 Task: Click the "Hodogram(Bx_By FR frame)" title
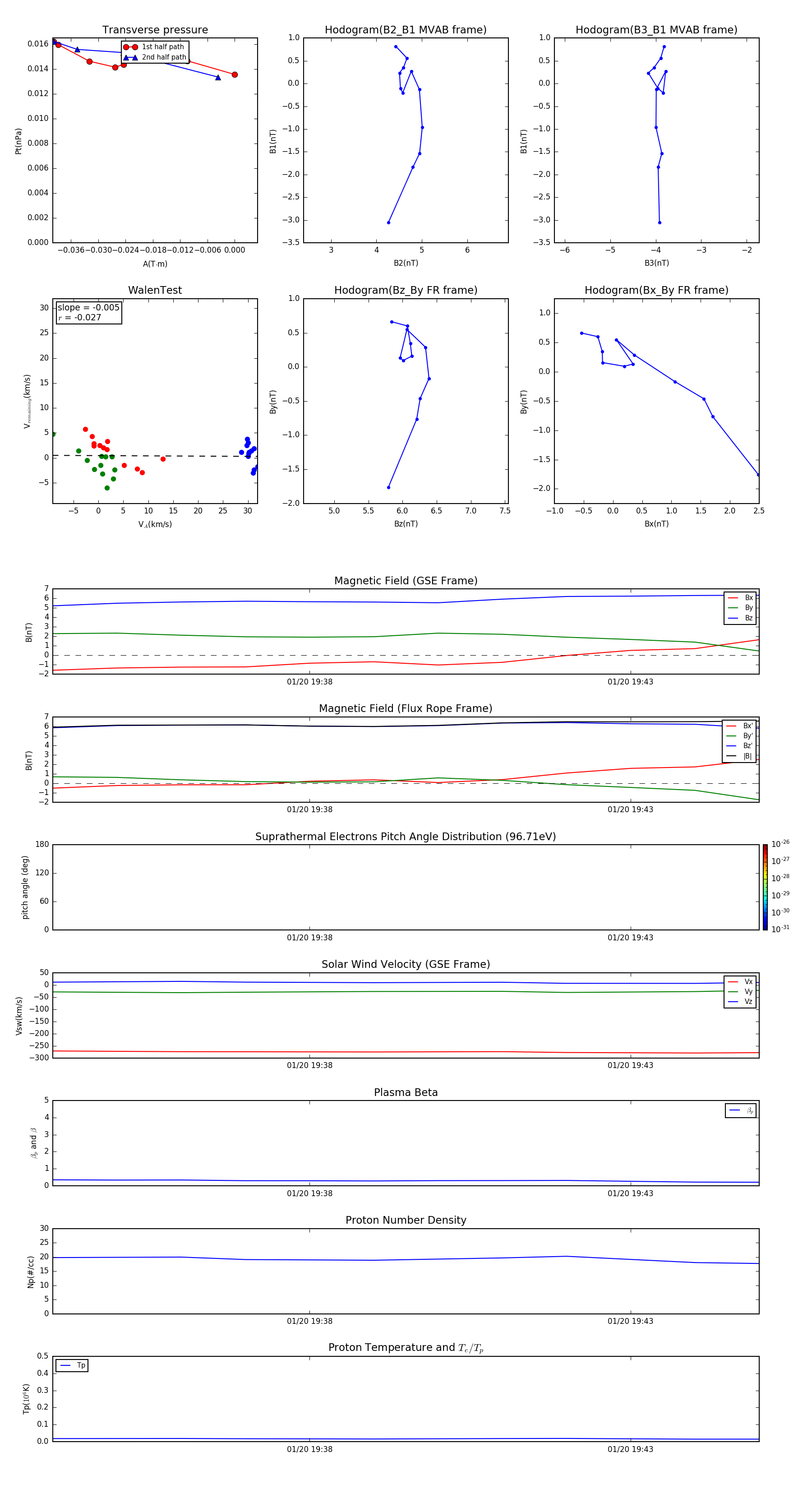click(x=656, y=290)
